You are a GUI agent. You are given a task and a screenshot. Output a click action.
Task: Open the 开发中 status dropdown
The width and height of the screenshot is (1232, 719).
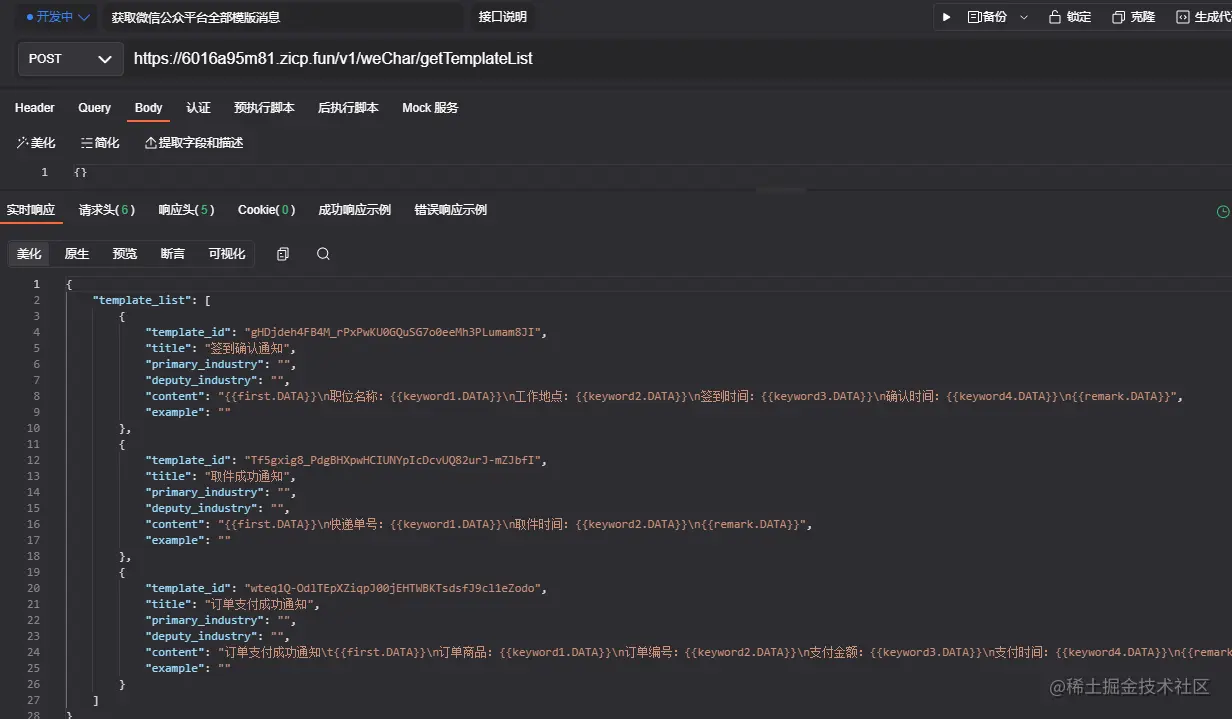[58, 17]
